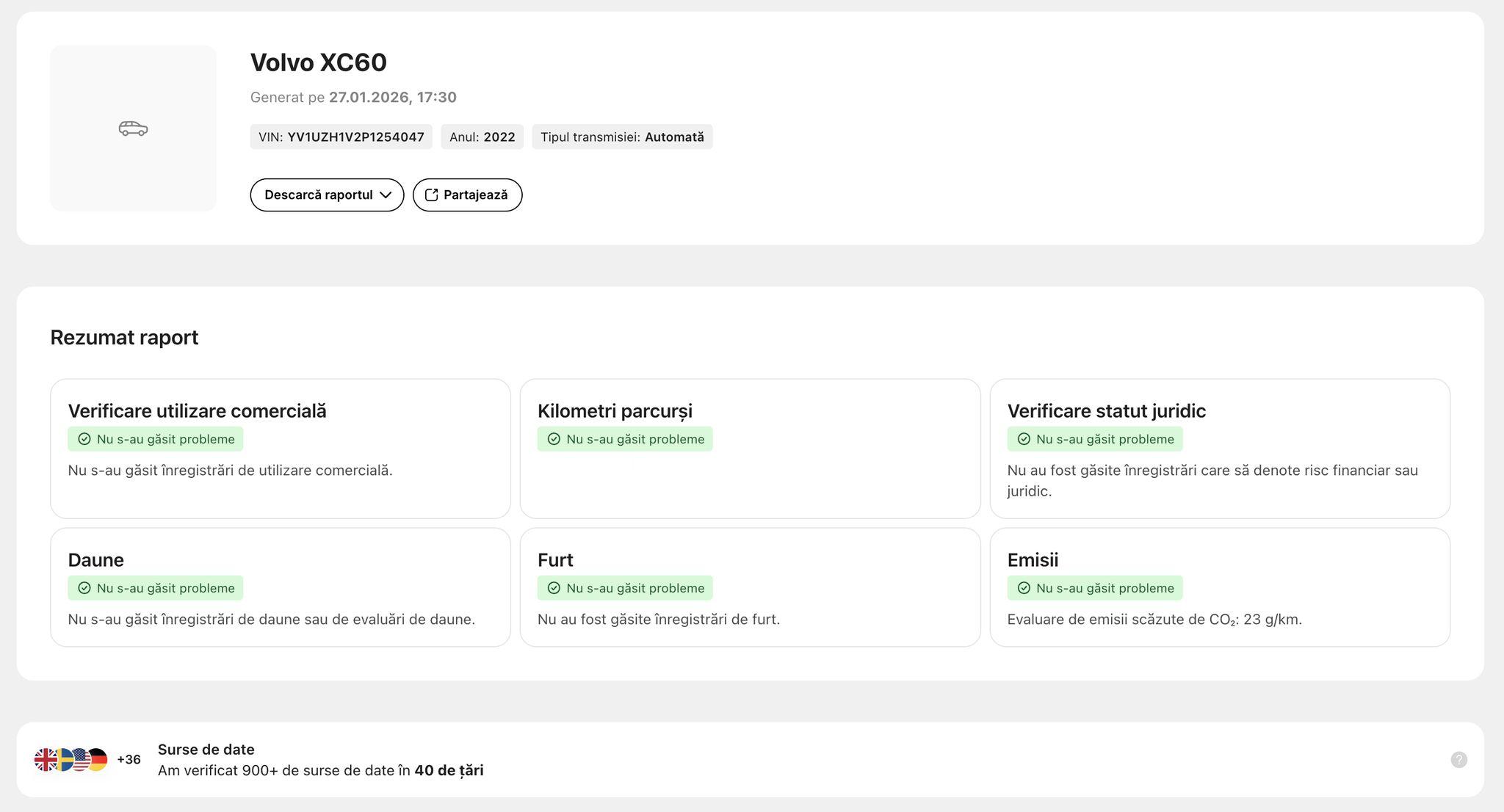Click the check icon under Emisii

point(1024,588)
